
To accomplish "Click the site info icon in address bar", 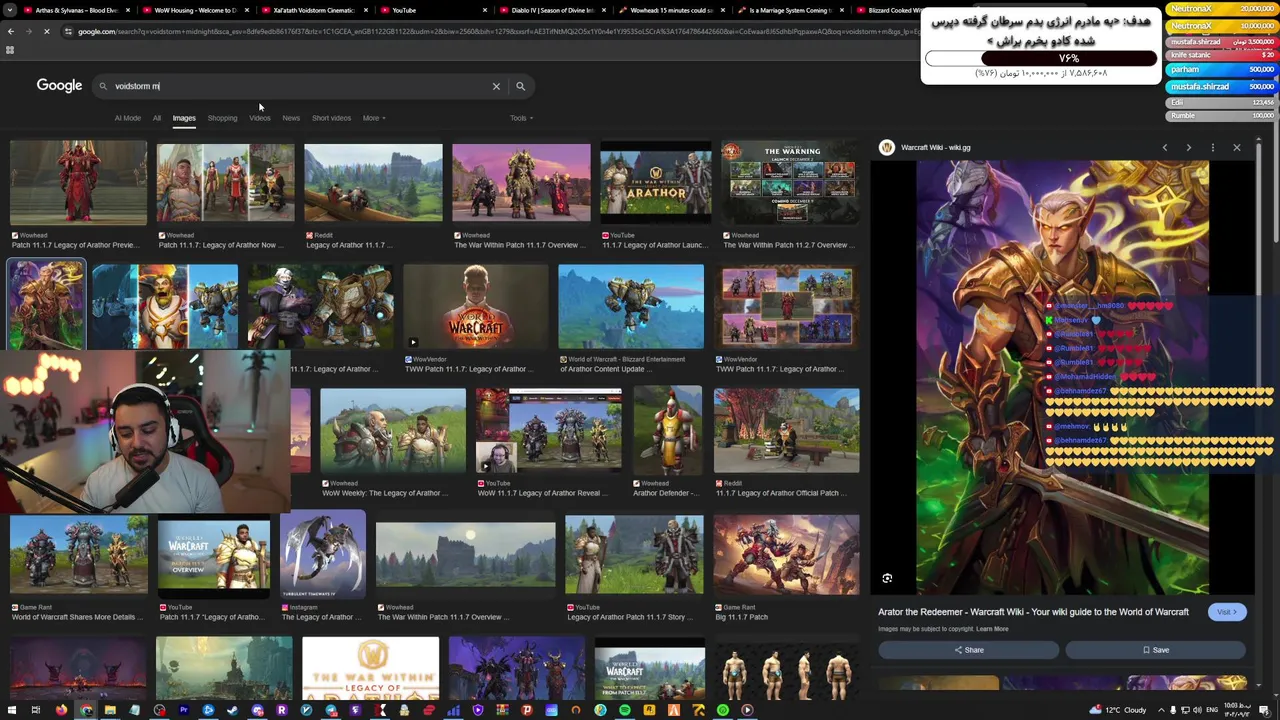I will point(68,31).
